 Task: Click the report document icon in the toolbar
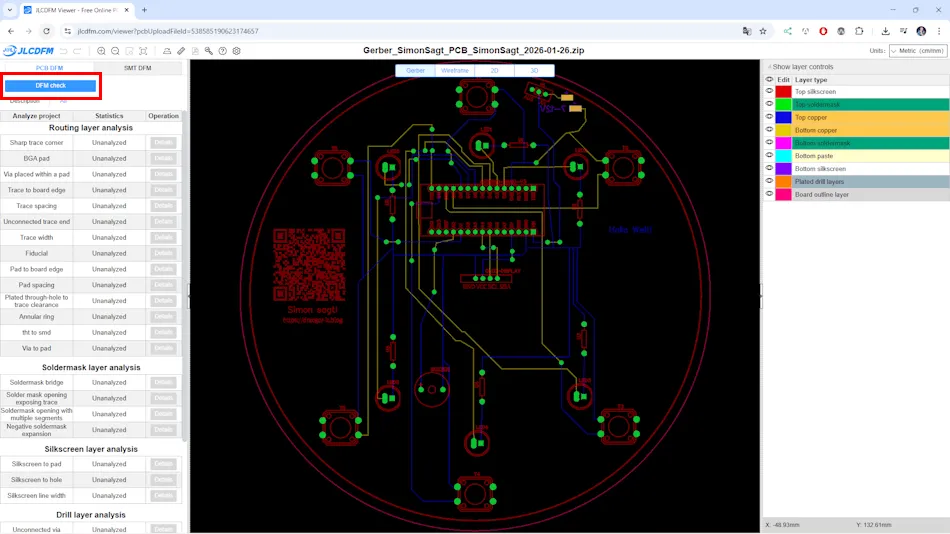(x=195, y=51)
